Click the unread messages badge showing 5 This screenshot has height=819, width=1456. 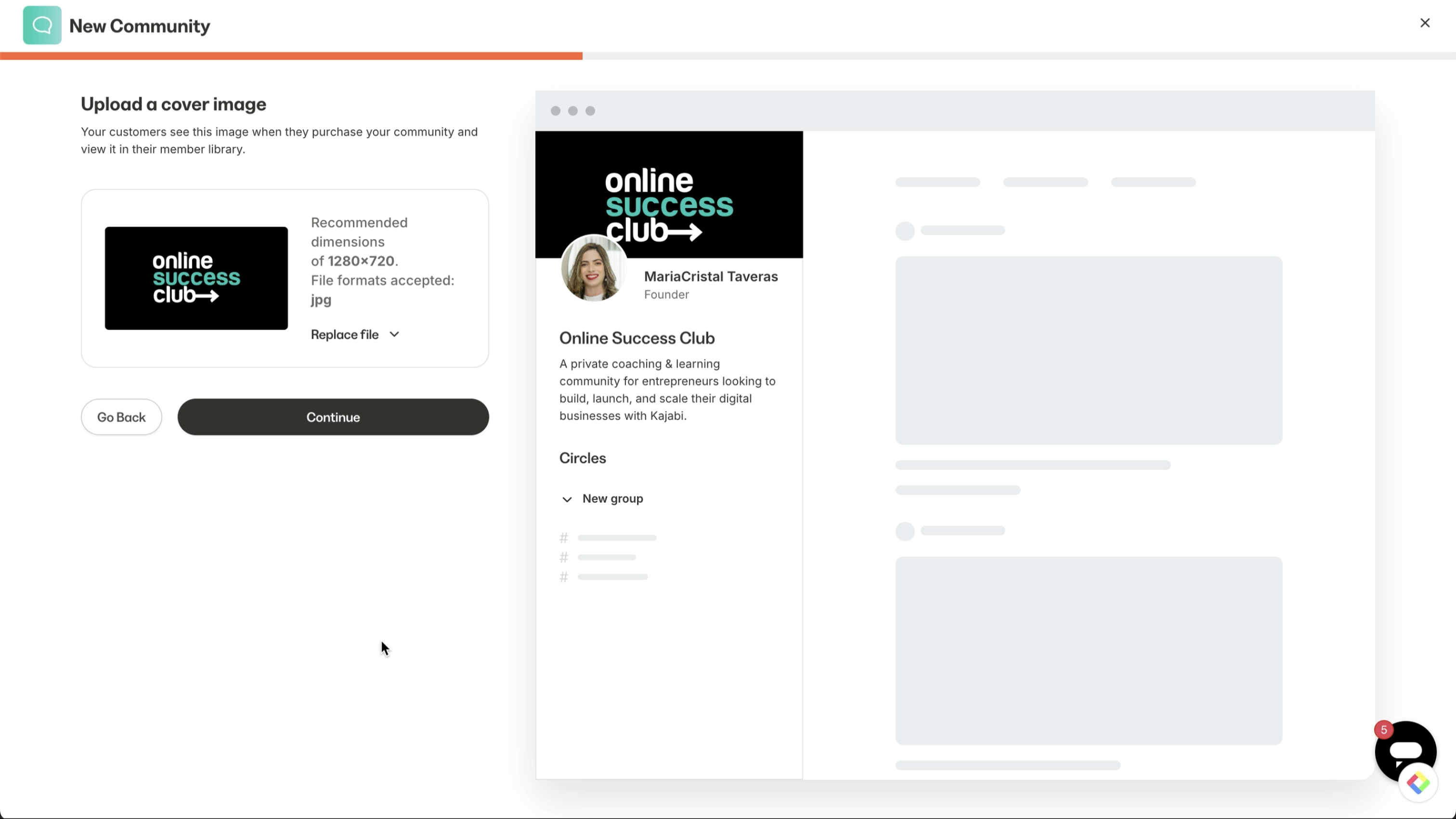[1384, 730]
